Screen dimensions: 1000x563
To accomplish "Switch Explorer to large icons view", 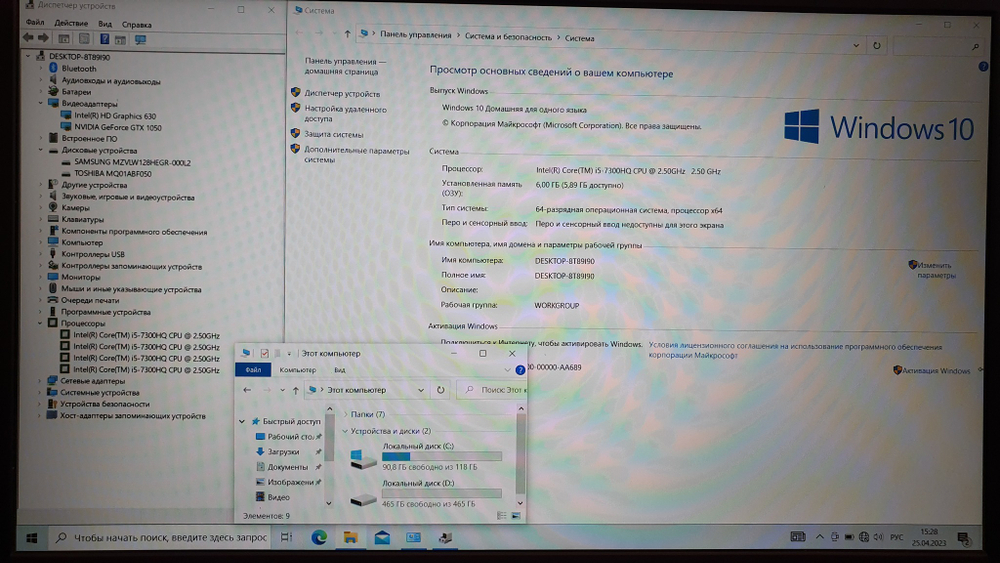I will [x=516, y=515].
